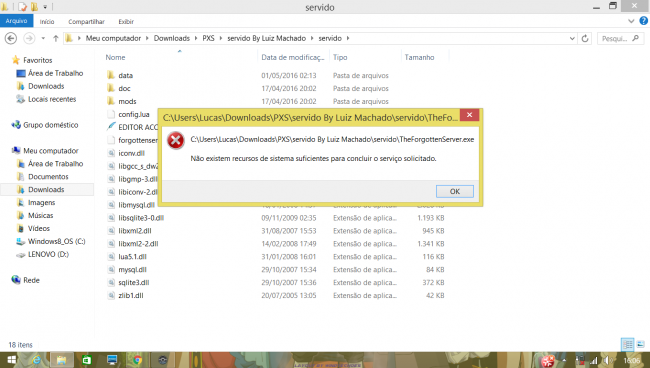Select Rede in the navigation pane
650x368 pixels.
pos(31,280)
